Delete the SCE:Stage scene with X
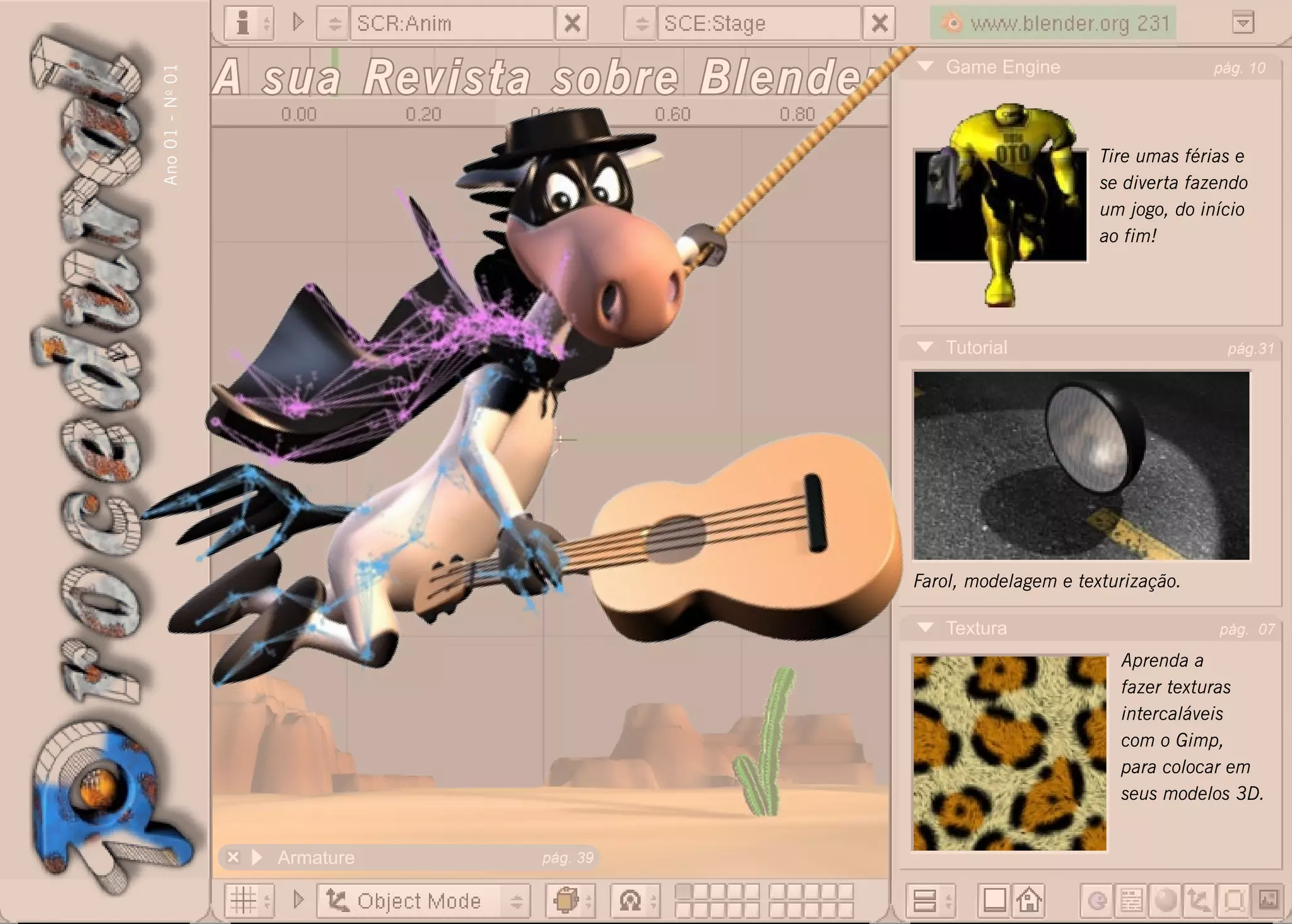This screenshot has width=1292, height=924. 879,24
